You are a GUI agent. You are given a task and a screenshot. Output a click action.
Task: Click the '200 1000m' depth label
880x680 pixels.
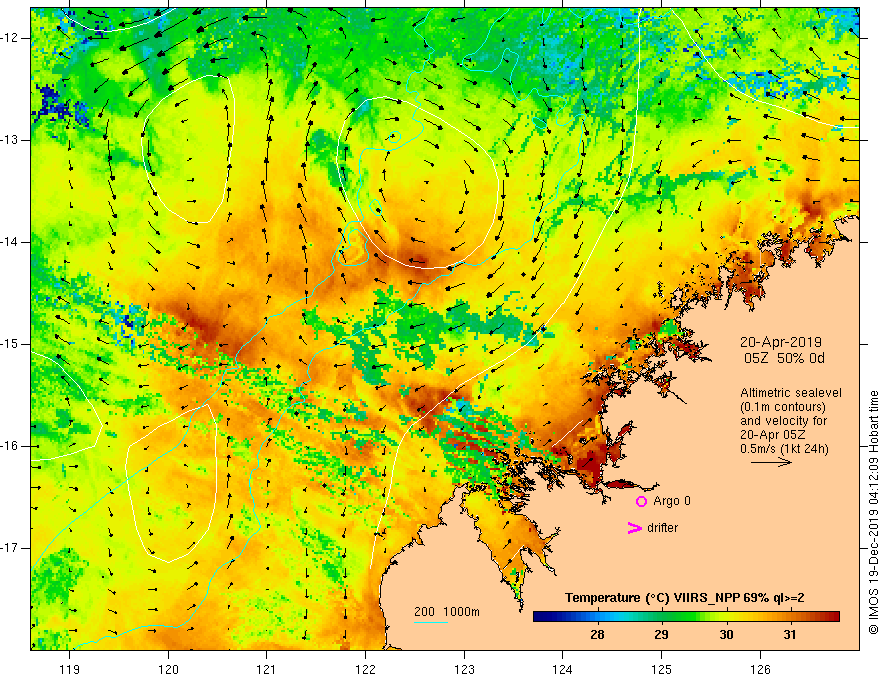click(447, 612)
